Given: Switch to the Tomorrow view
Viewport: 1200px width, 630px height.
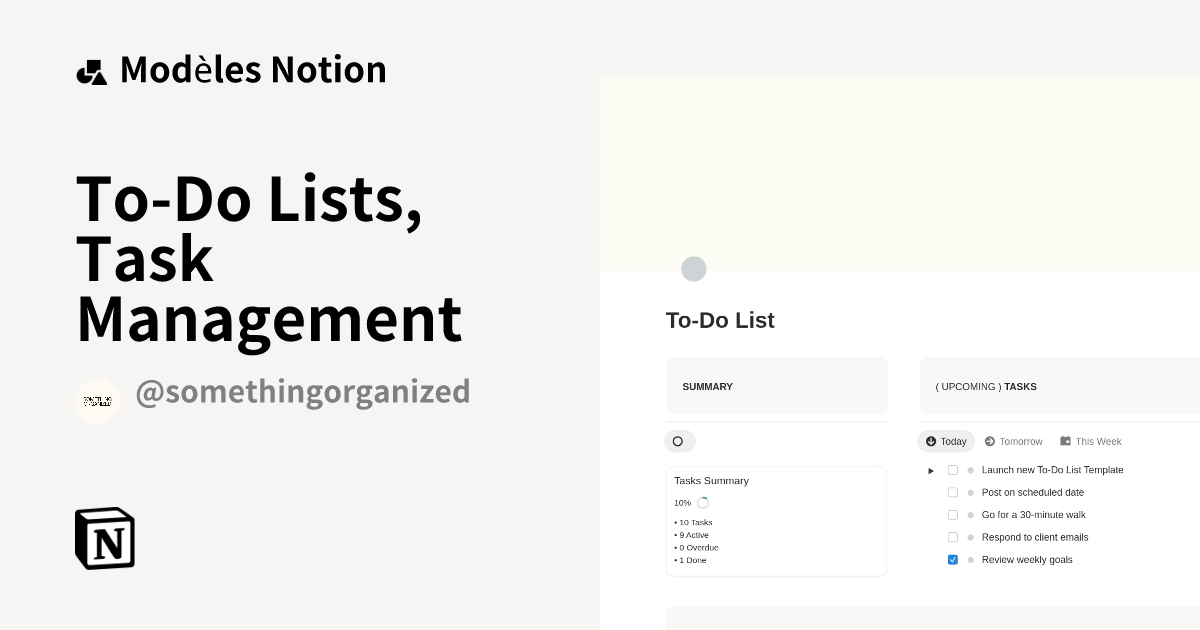Looking at the screenshot, I should [x=1013, y=441].
